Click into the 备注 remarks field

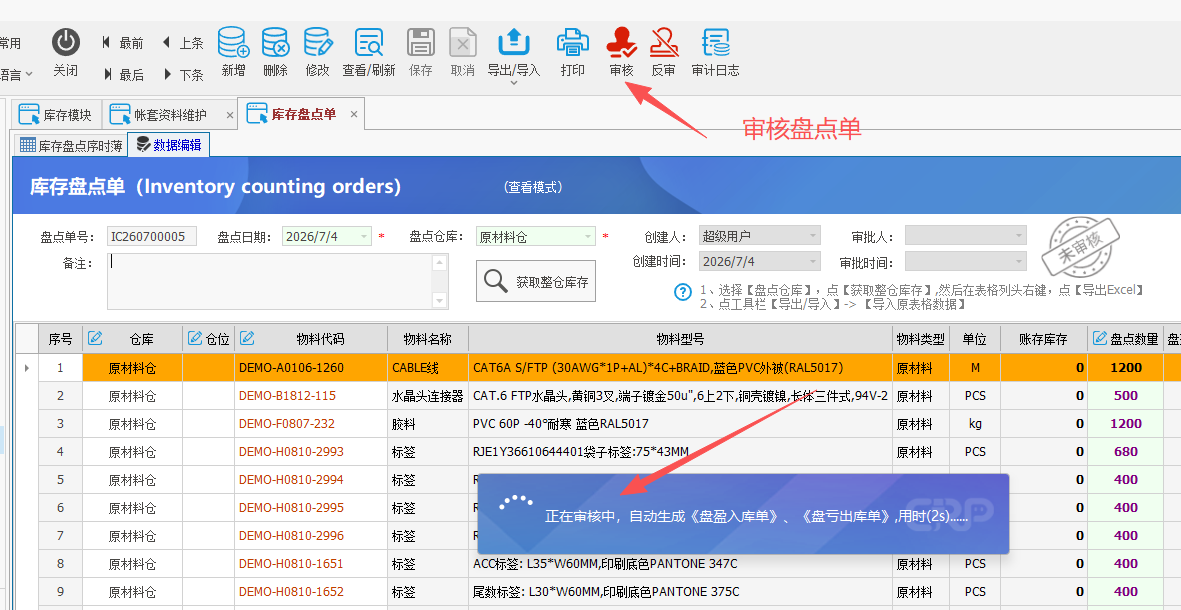pos(270,281)
